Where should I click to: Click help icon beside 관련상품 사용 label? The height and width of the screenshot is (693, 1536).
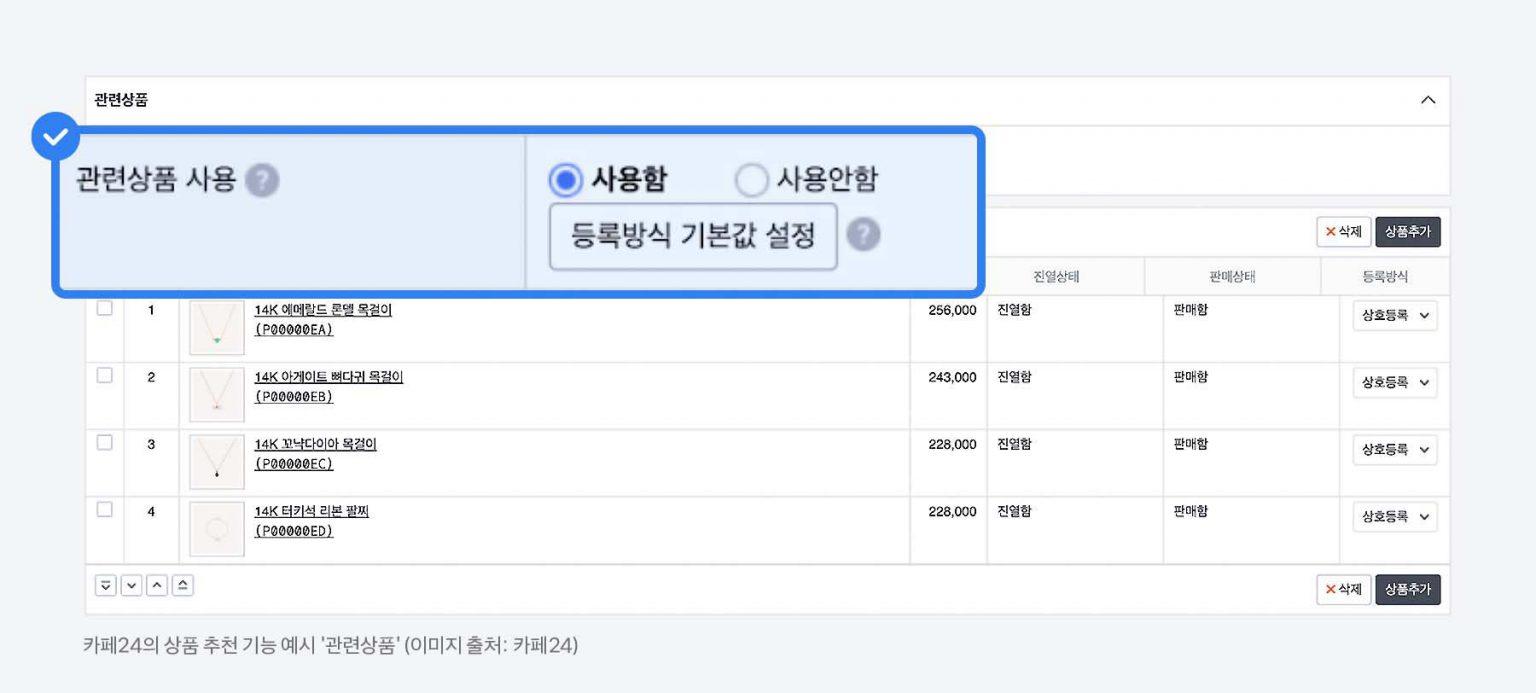262,181
